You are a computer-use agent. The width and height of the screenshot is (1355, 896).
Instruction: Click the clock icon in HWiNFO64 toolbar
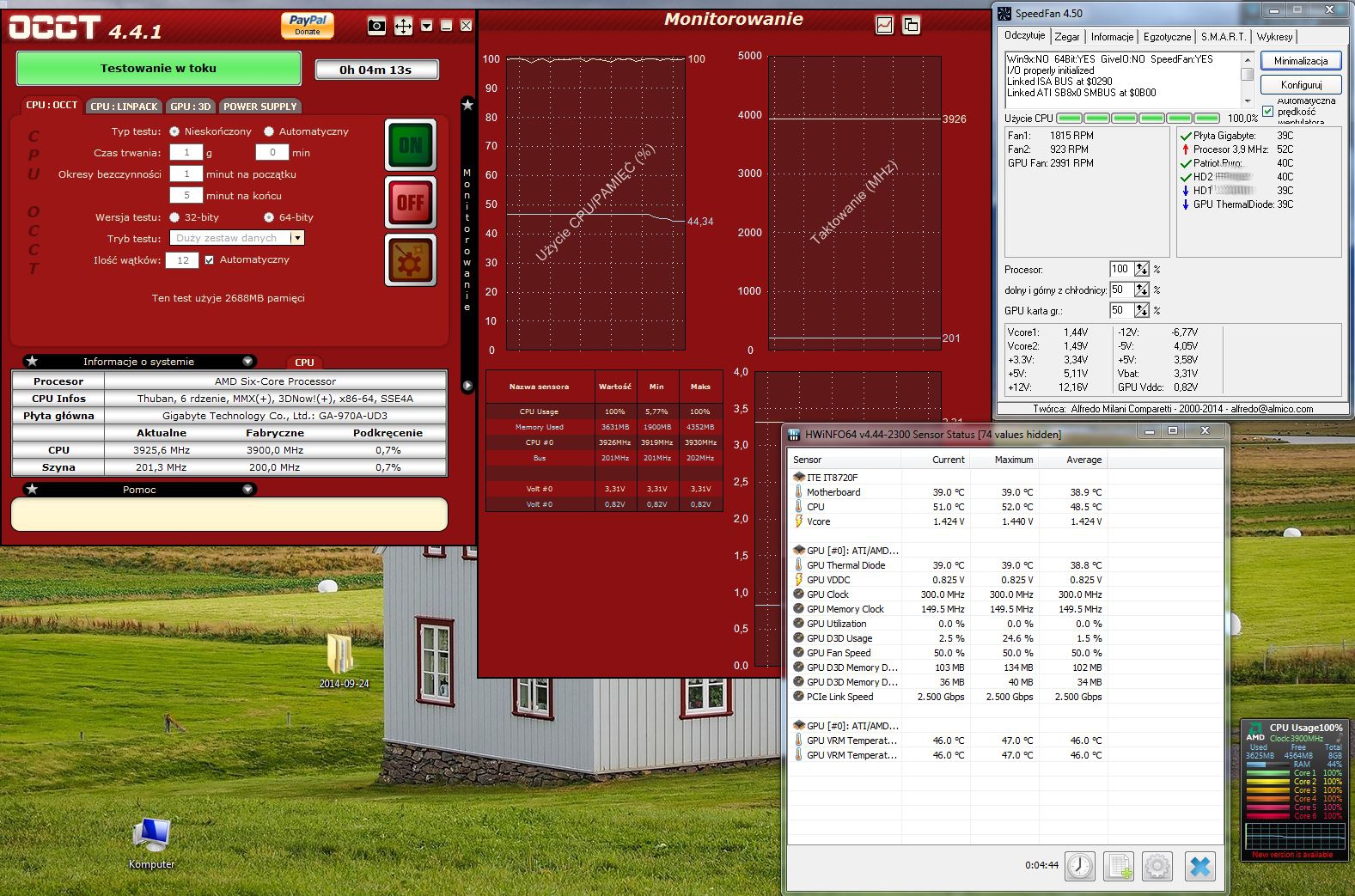tap(1080, 866)
